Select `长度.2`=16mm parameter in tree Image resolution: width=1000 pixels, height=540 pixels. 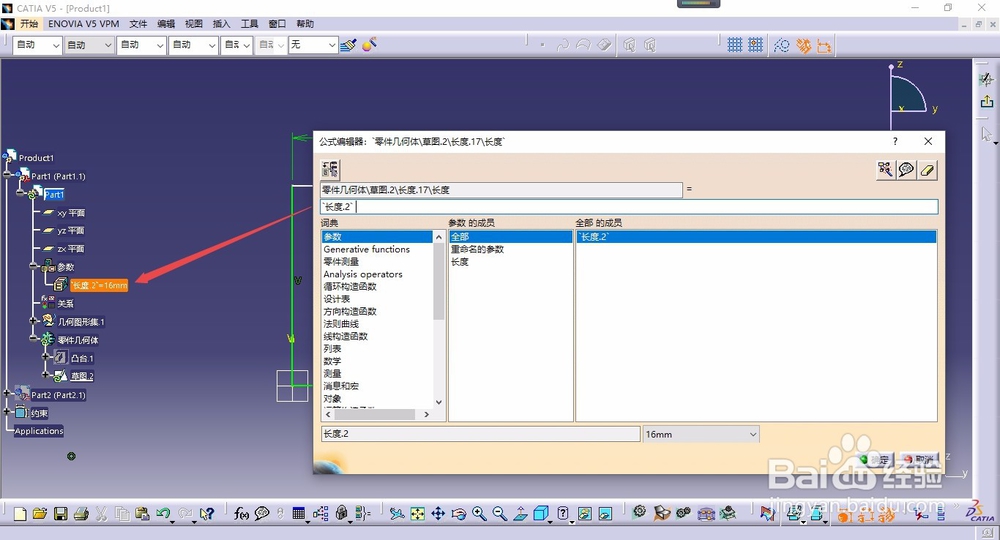coord(99,285)
